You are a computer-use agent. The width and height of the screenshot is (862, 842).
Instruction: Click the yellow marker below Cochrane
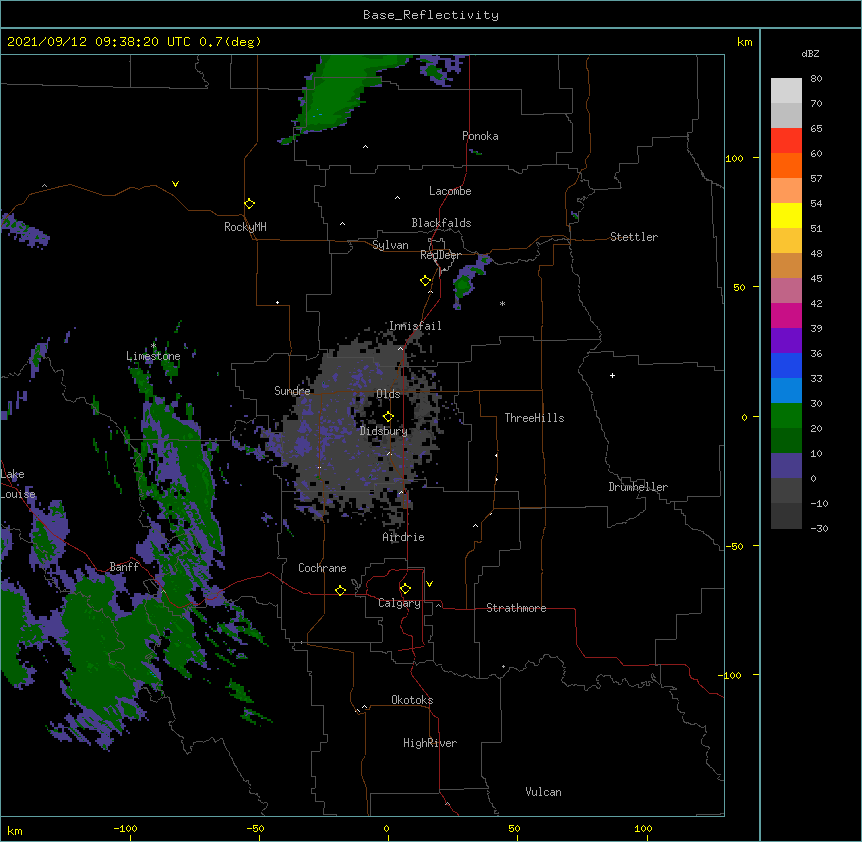click(340, 590)
